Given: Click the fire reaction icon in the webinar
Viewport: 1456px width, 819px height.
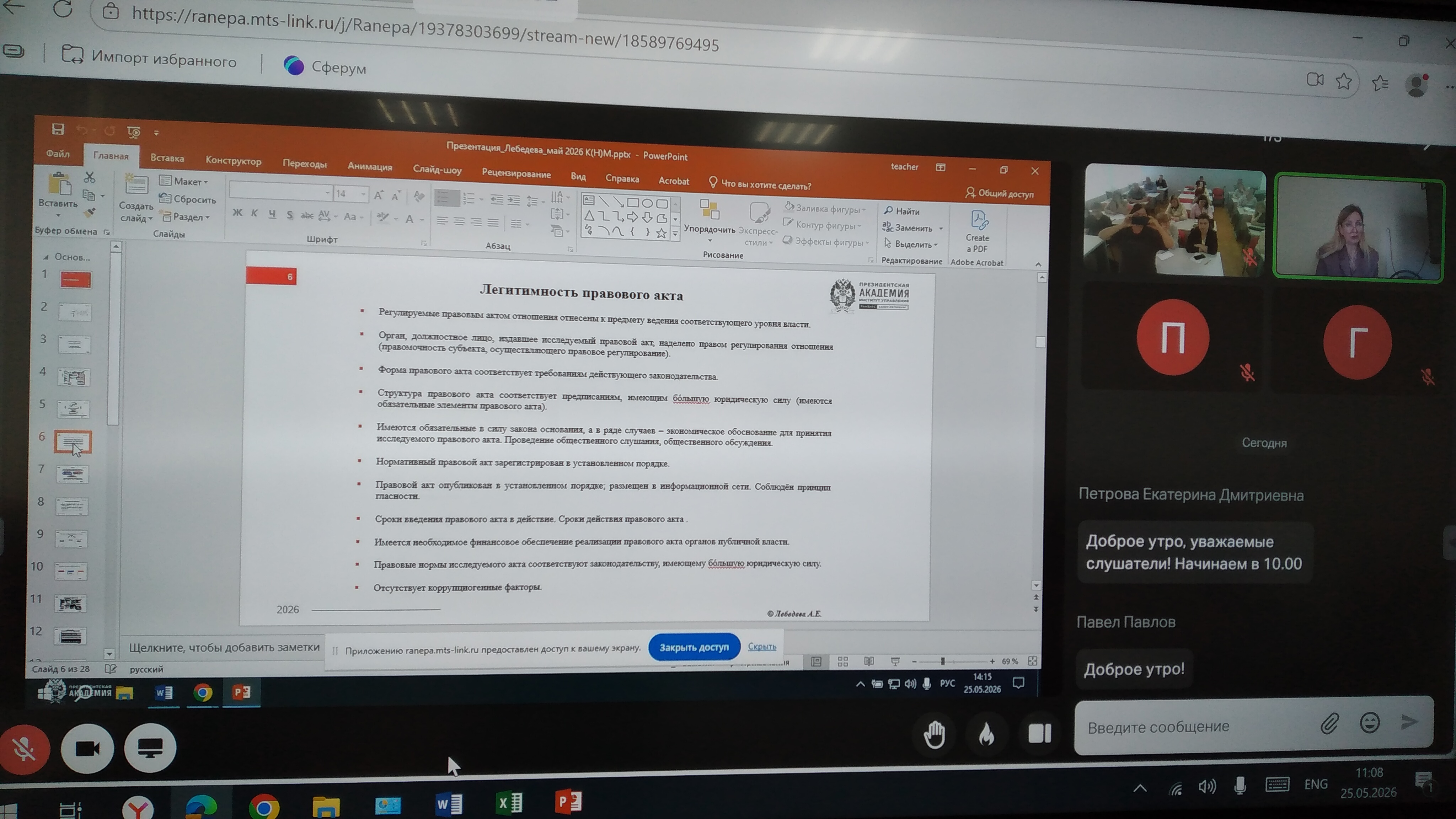Looking at the screenshot, I should click(987, 734).
